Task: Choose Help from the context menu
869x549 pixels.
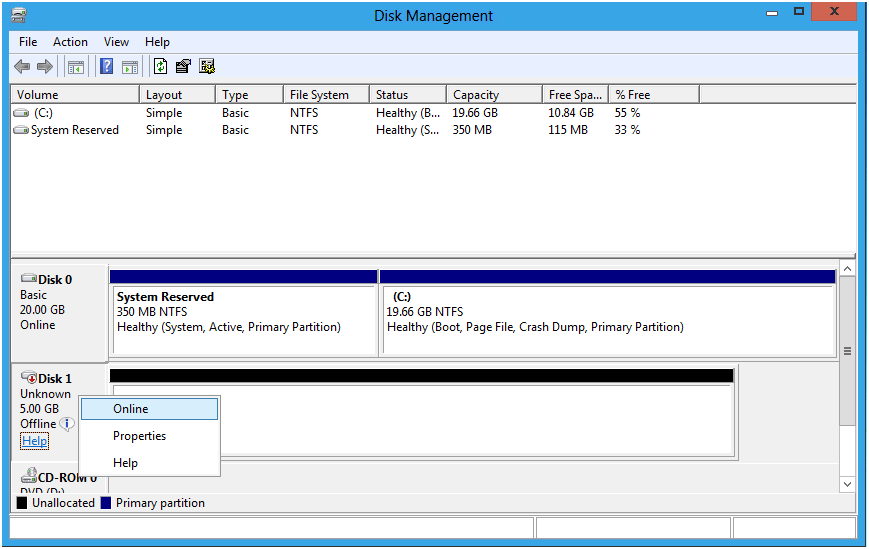Action: pyautogui.click(x=149, y=463)
